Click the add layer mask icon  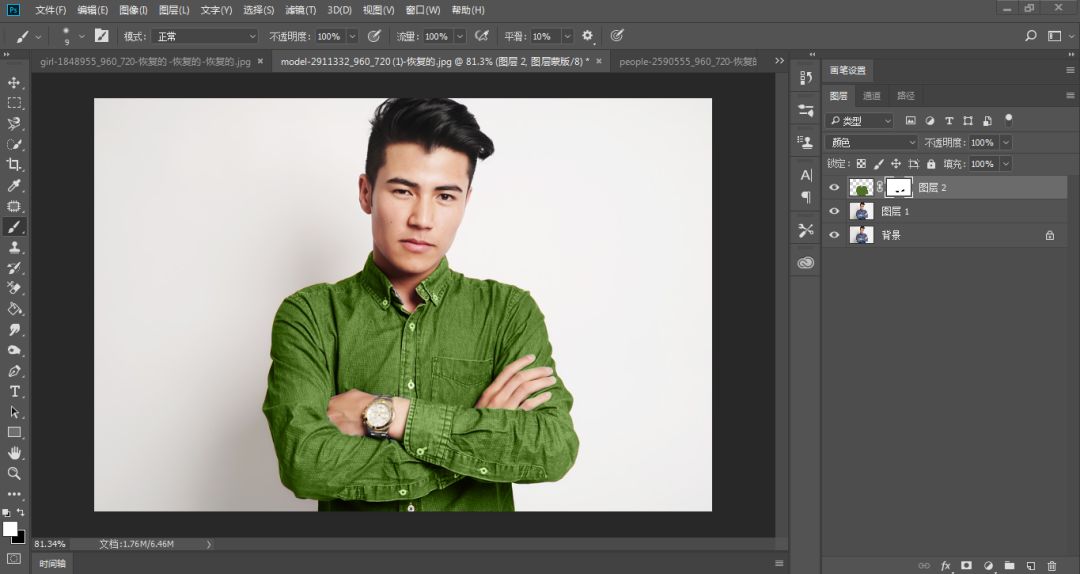click(966, 565)
